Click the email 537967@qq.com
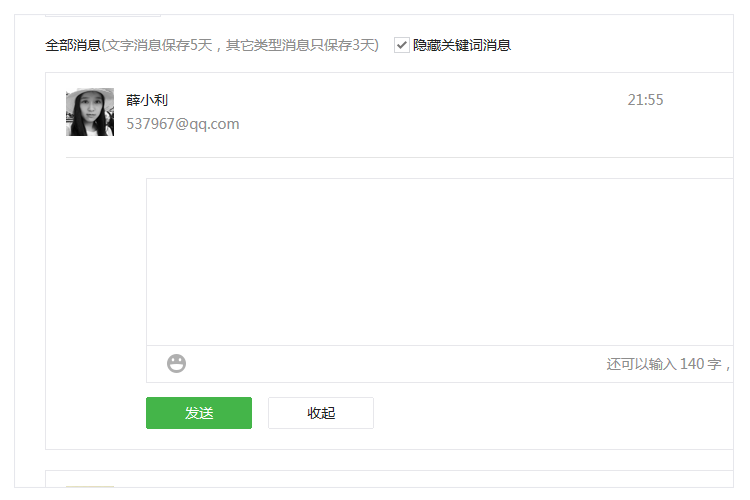The height and width of the screenshot is (500, 750). 183,124
